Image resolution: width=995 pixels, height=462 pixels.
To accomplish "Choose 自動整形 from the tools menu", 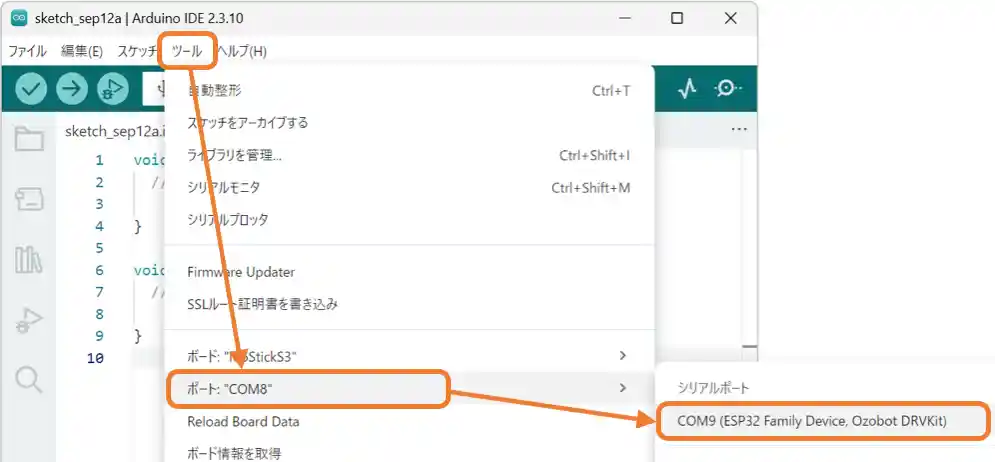I will coord(409,91).
